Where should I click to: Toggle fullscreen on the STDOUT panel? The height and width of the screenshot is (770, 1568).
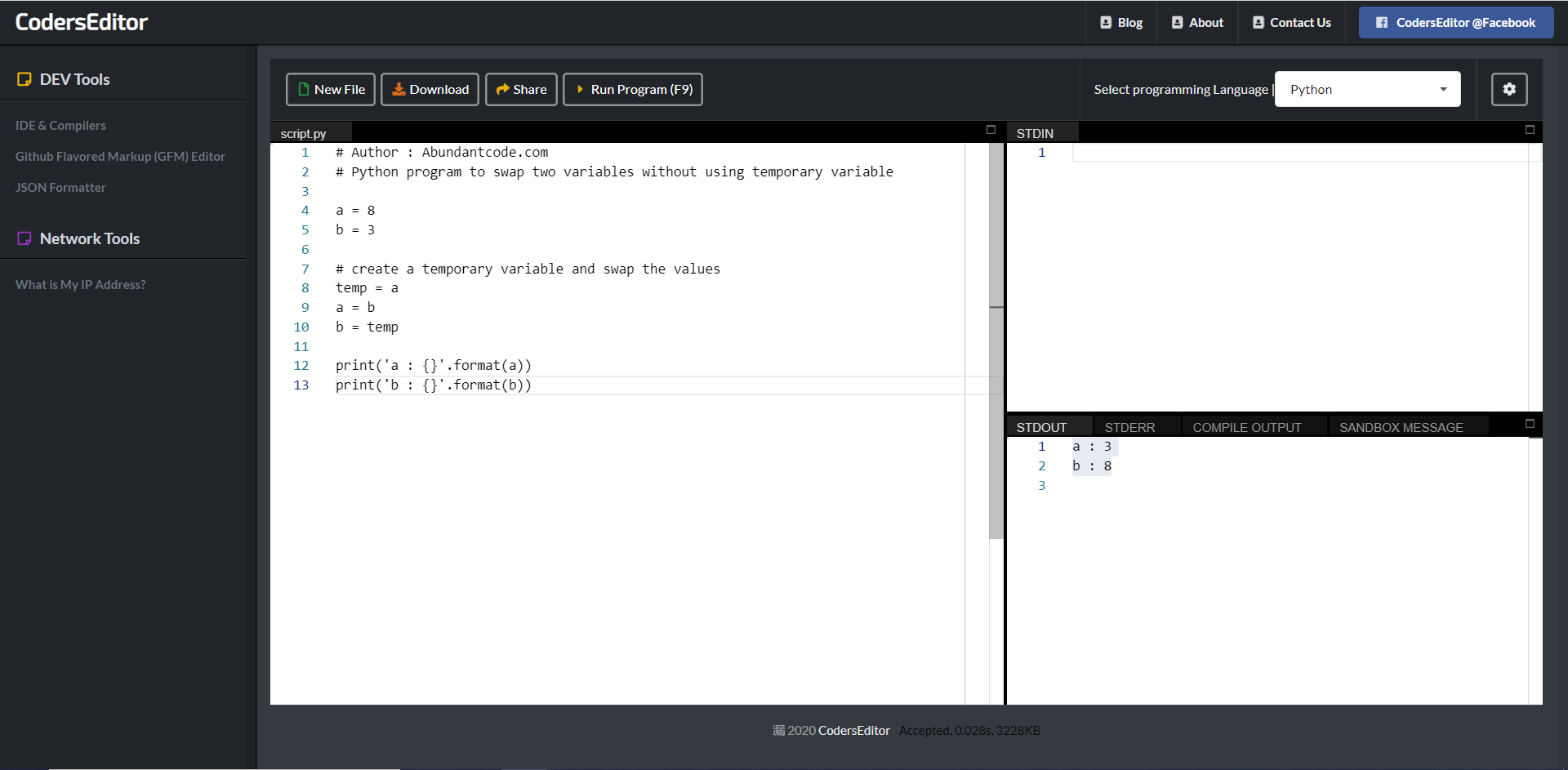click(x=1530, y=423)
